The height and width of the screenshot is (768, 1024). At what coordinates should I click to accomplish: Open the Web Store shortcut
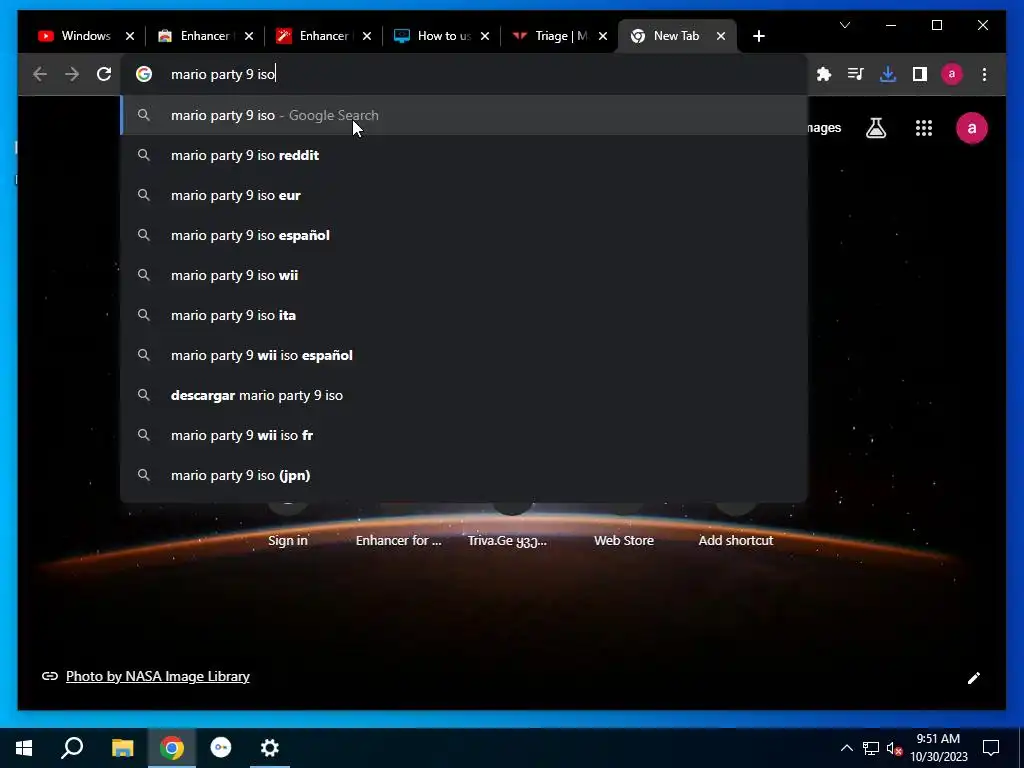pos(624,540)
